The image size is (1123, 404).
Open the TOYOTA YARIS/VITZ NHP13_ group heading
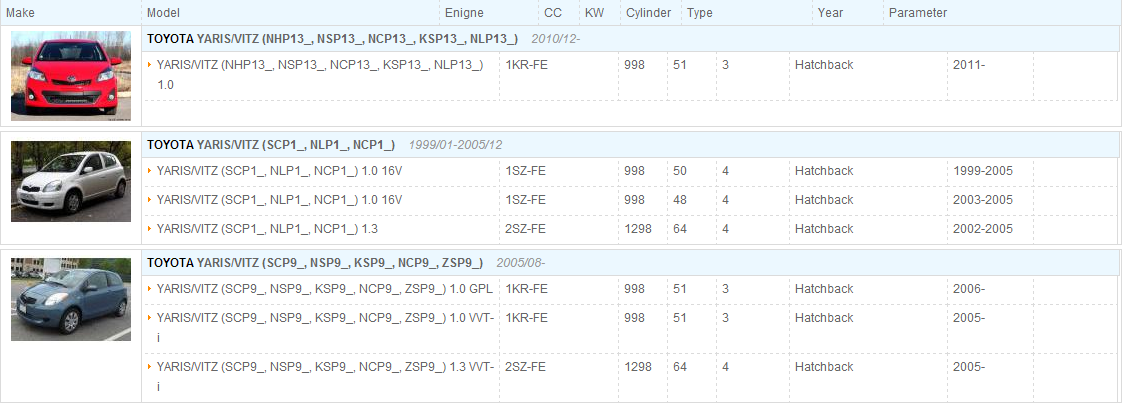(x=332, y=39)
